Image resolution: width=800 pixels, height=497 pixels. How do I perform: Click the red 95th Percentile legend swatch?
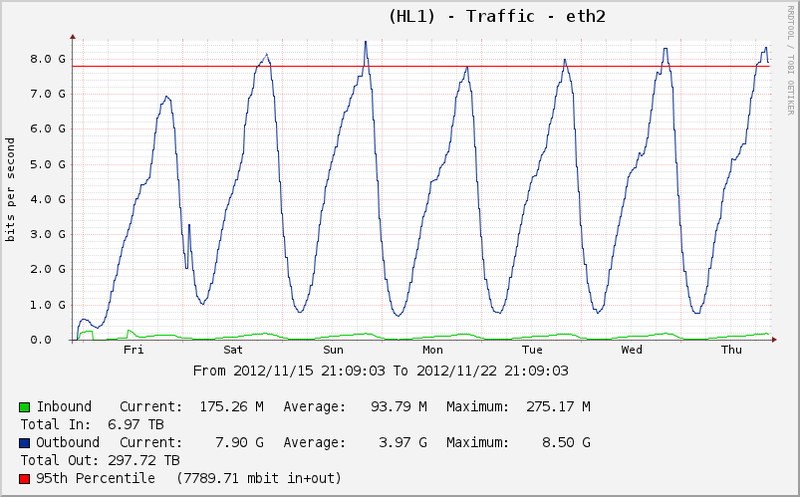[24, 479]
